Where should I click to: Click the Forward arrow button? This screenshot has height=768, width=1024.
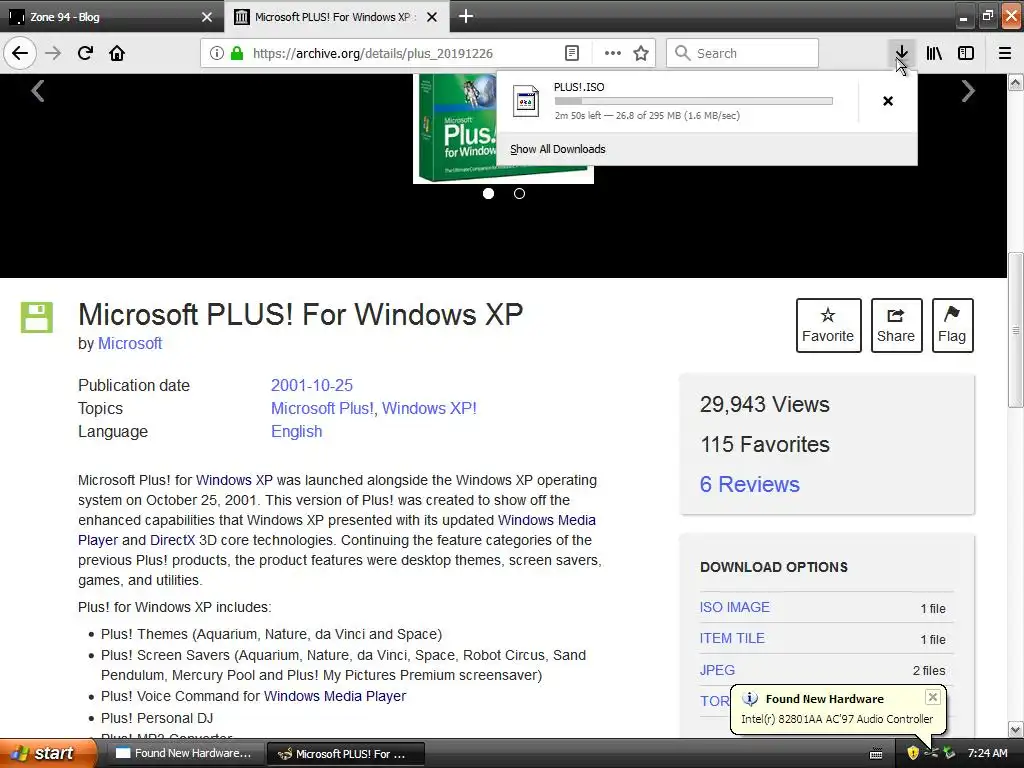click(53, 53)
